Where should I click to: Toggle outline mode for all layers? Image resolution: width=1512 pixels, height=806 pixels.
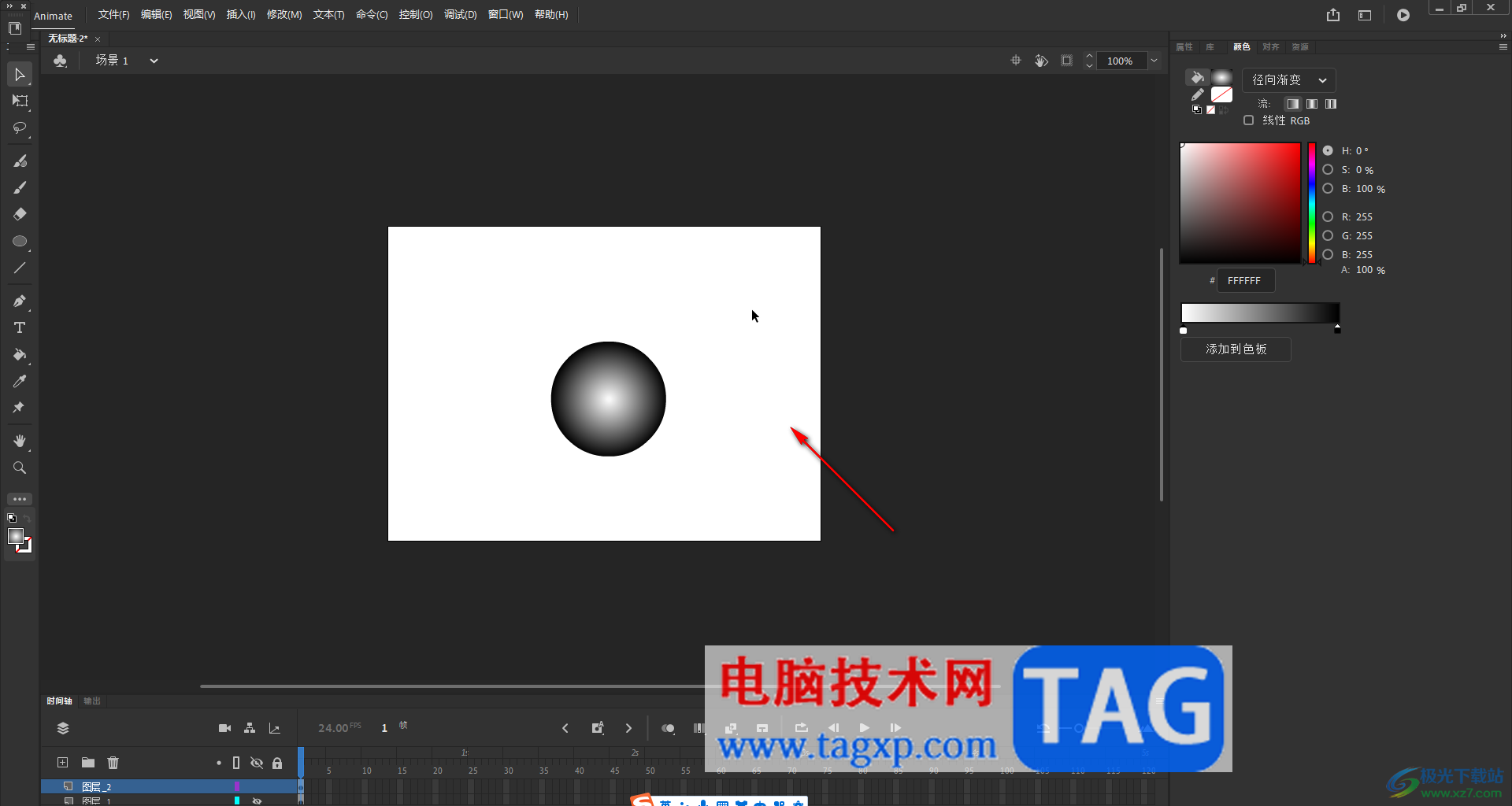(236, 763)
